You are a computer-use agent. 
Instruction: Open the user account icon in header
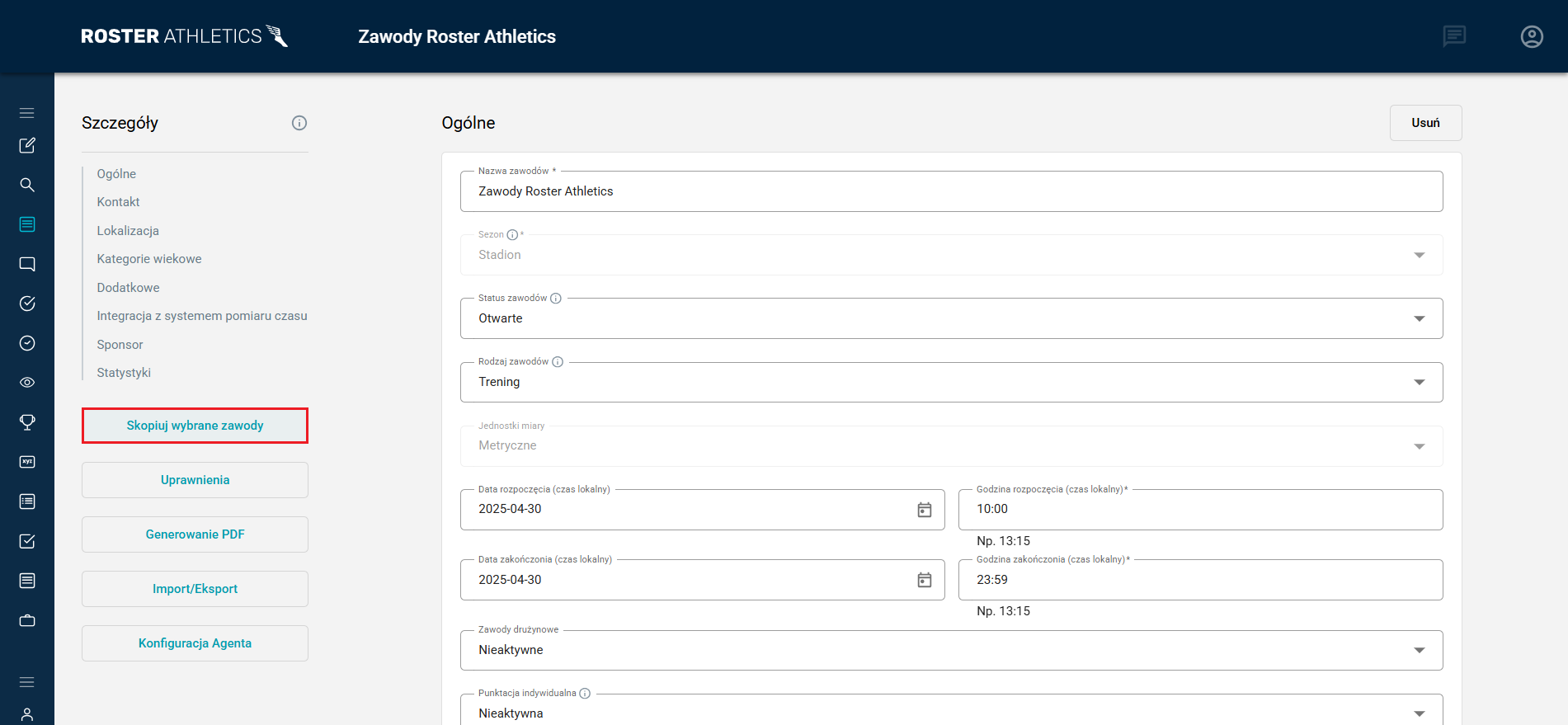1532,36
